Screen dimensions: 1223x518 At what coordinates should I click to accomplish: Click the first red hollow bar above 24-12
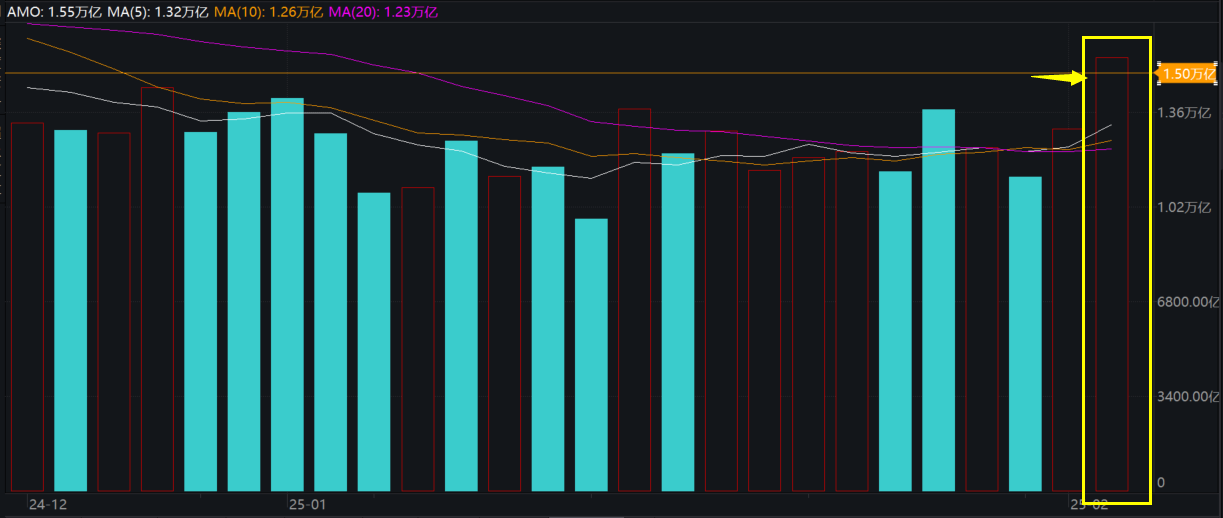click(27, 306)
